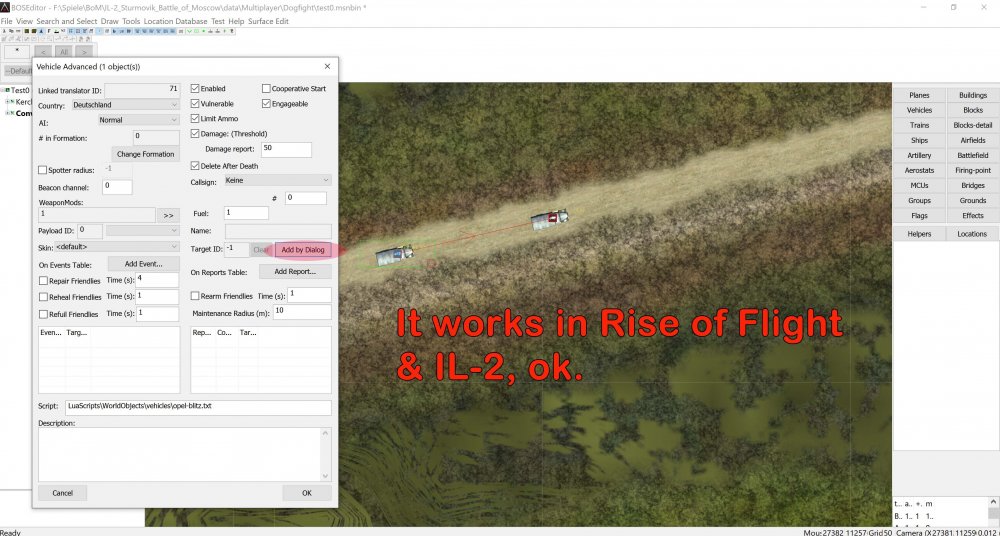Enable the Cooperative Start checkbox
The height and width of the screenshot is (536, 1000).
coord(266,88)
